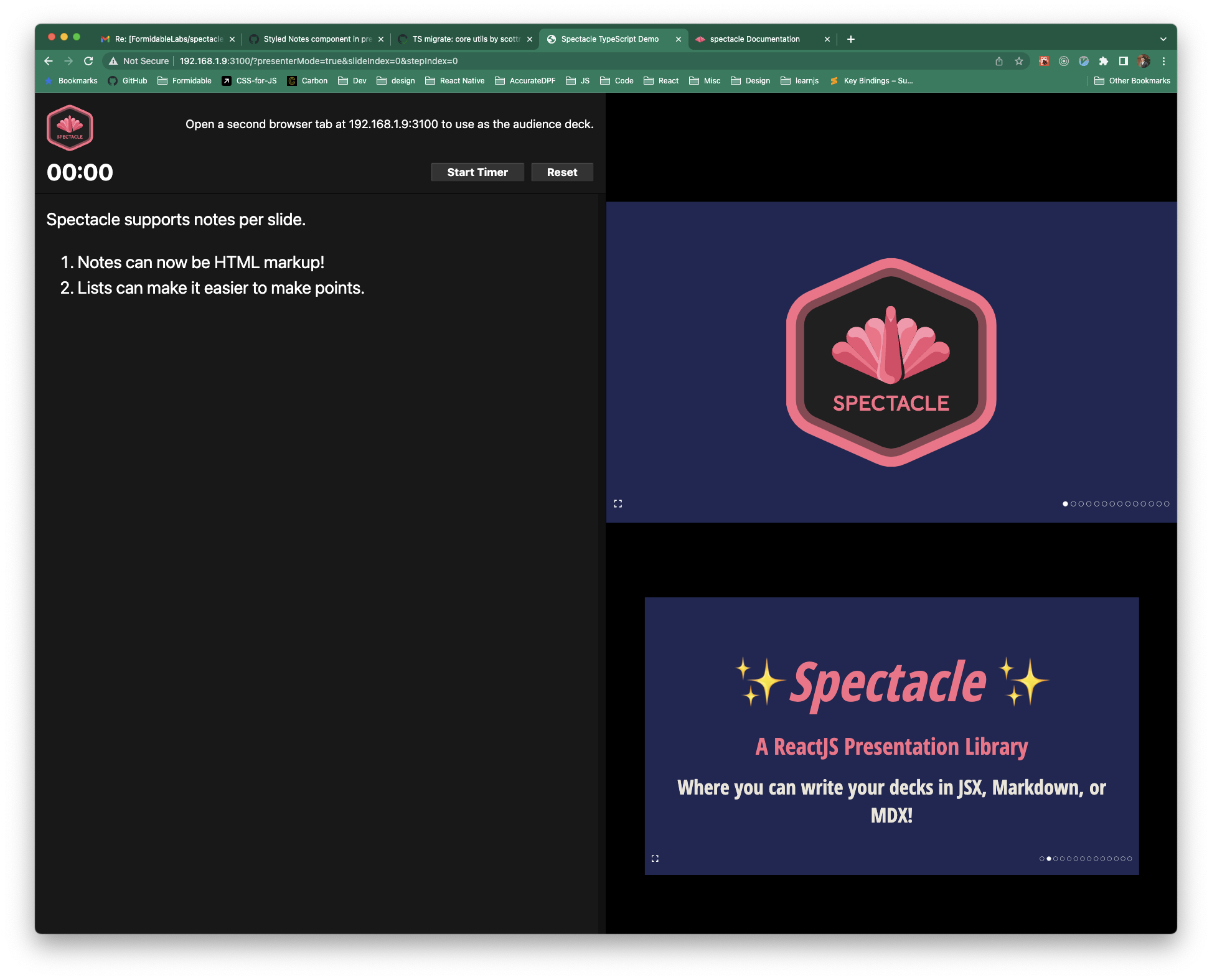Select second progress dot on current slide
The height and width of the screenshot is (980, 1212).
click(1073, 504)
